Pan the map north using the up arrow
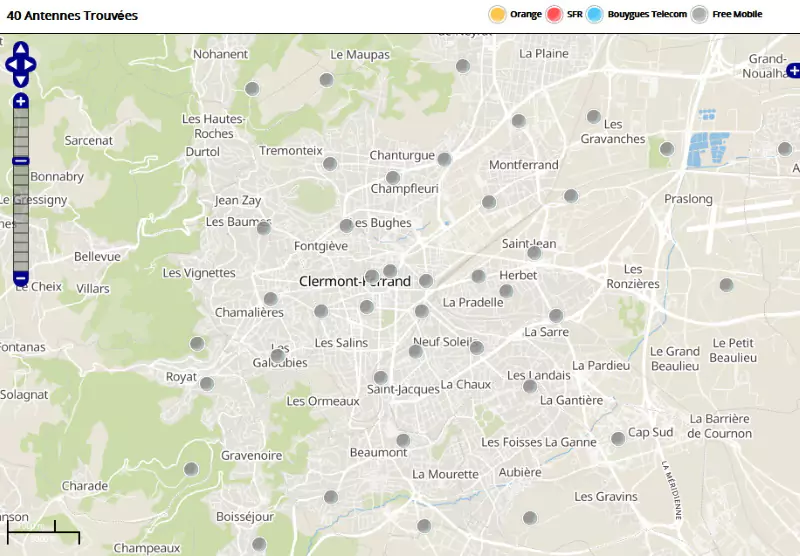800x556 pixels. [x=21, y=49]
